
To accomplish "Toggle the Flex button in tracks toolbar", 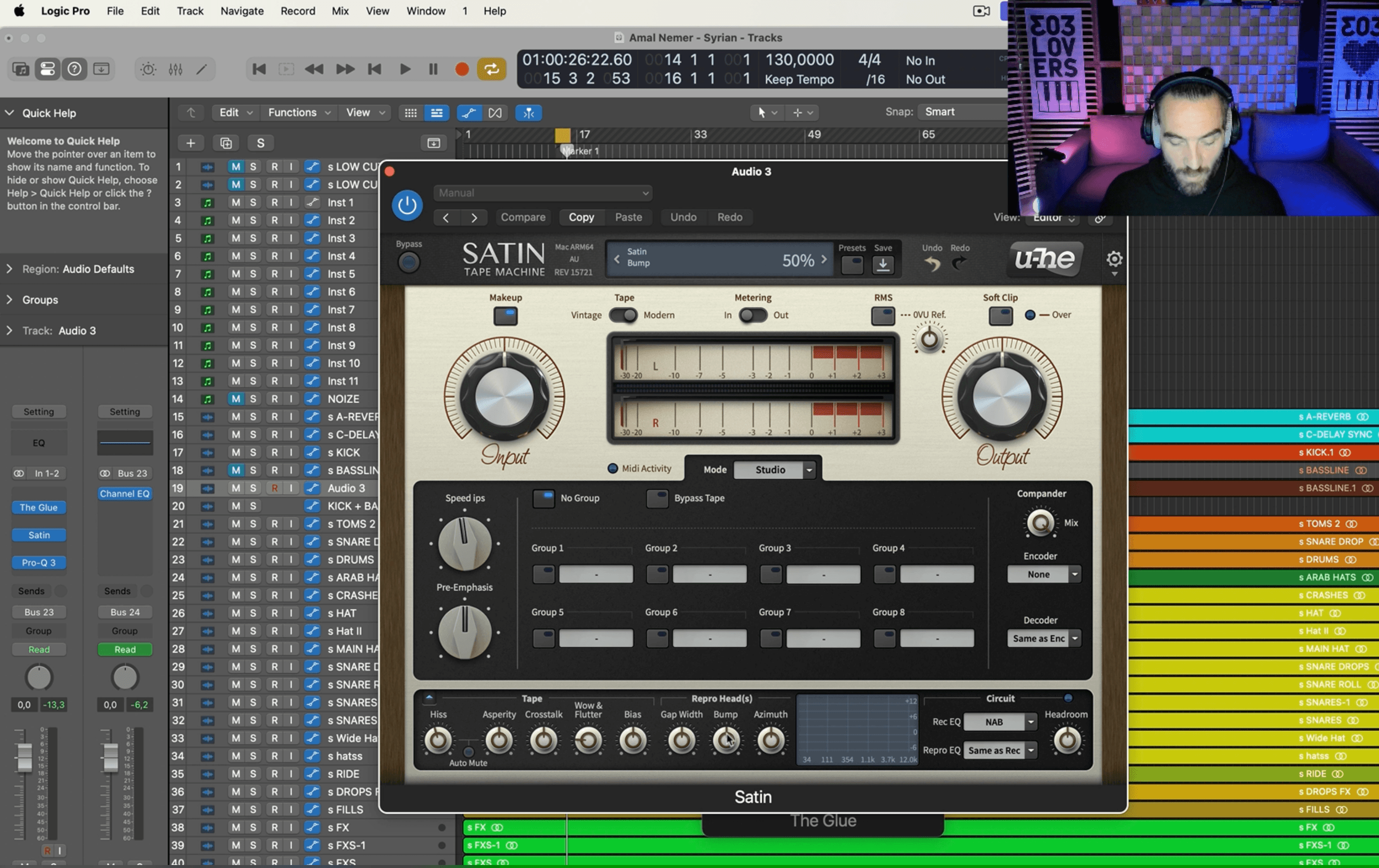I will coord(495,113).
